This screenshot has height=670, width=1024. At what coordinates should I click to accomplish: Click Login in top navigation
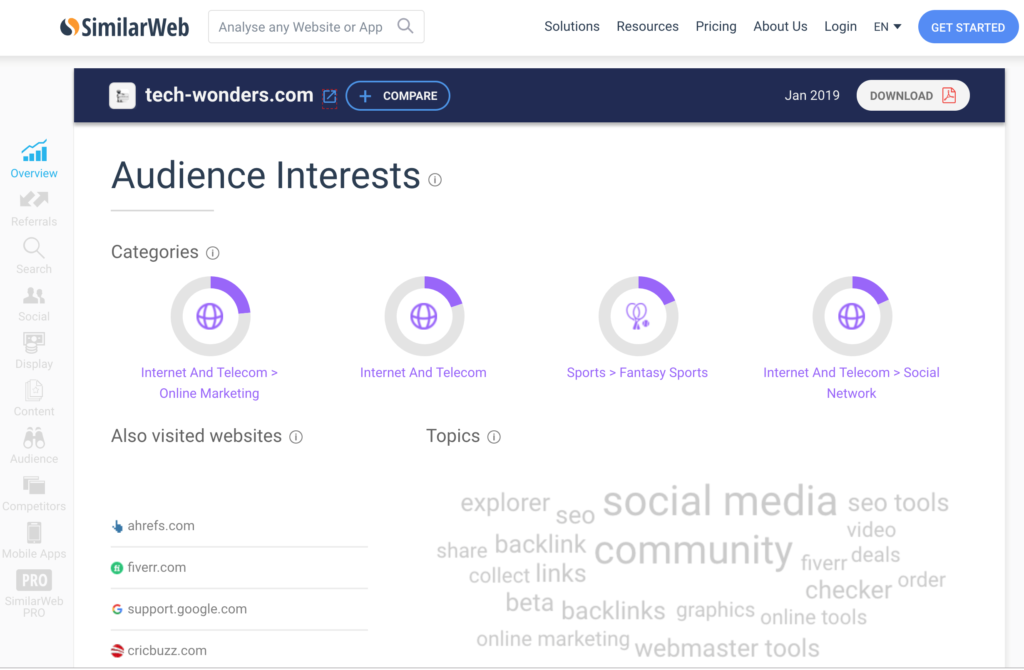(840, 26)
